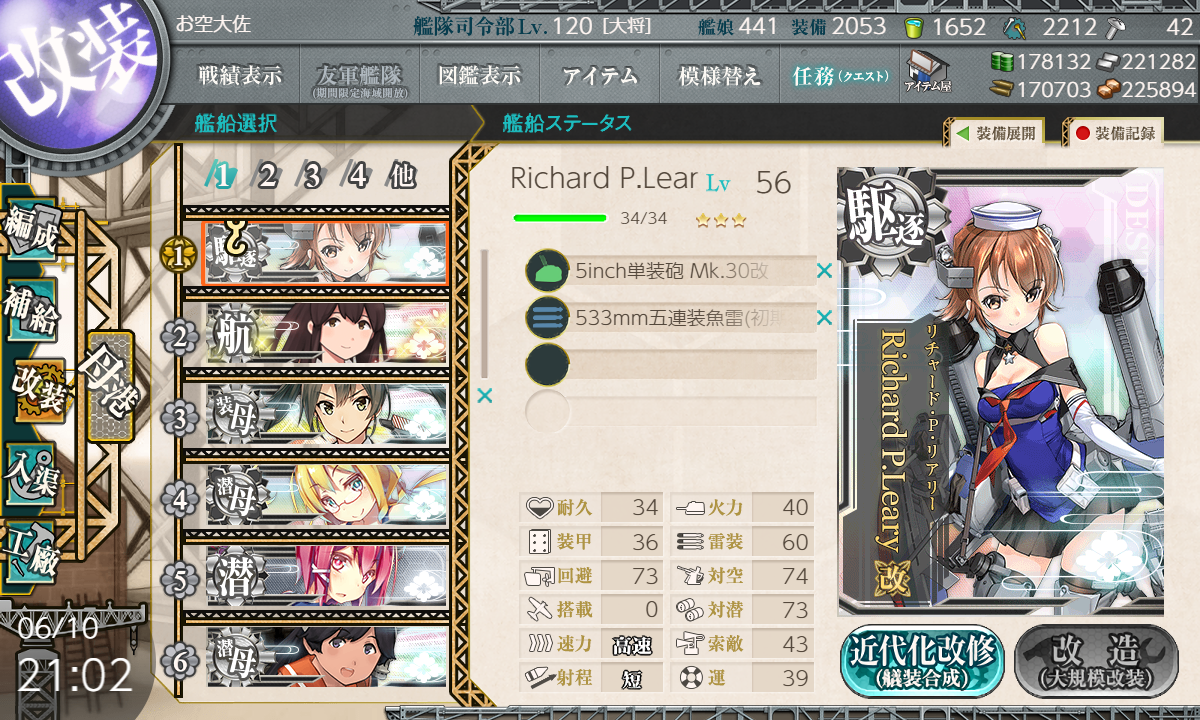Expand the 装備展開 equipment panel
Viewport: 1200px width, 720px height.
click(x=994, y=133)
